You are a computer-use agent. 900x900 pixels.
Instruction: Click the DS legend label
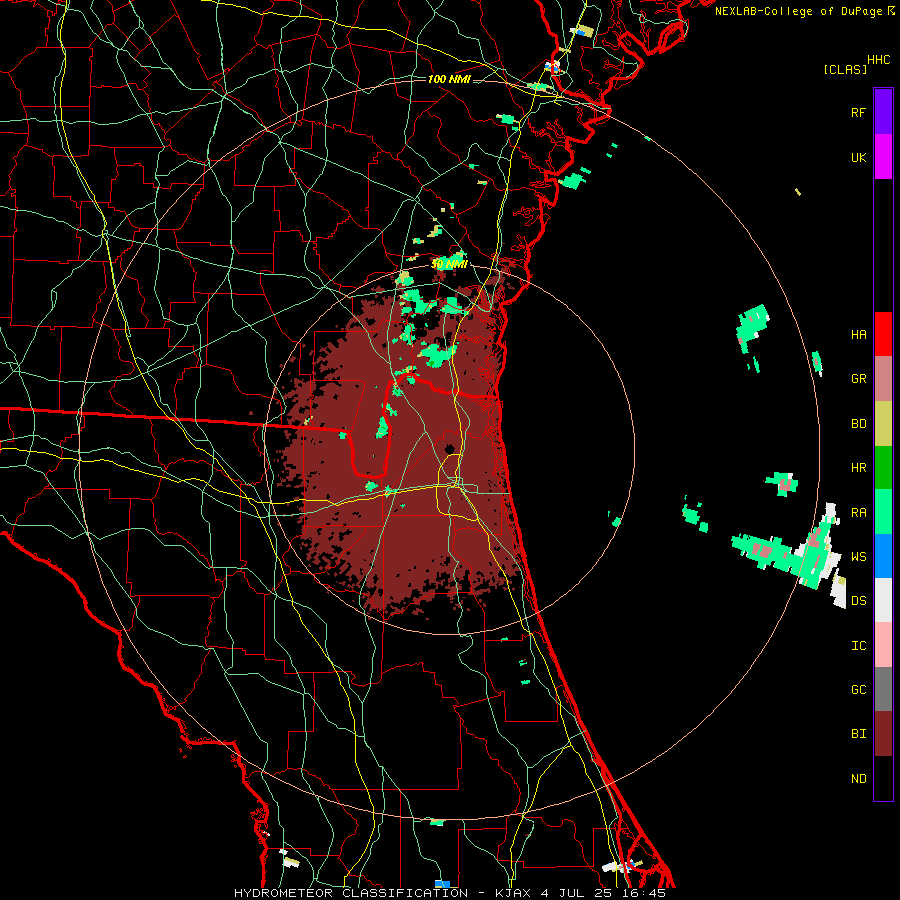click(x=859, y=600)
